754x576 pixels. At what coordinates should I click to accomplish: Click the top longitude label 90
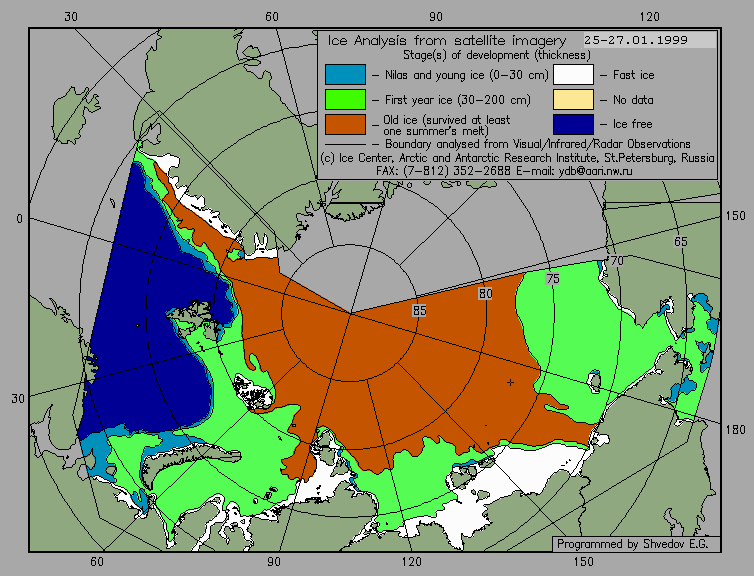(436, 17)
